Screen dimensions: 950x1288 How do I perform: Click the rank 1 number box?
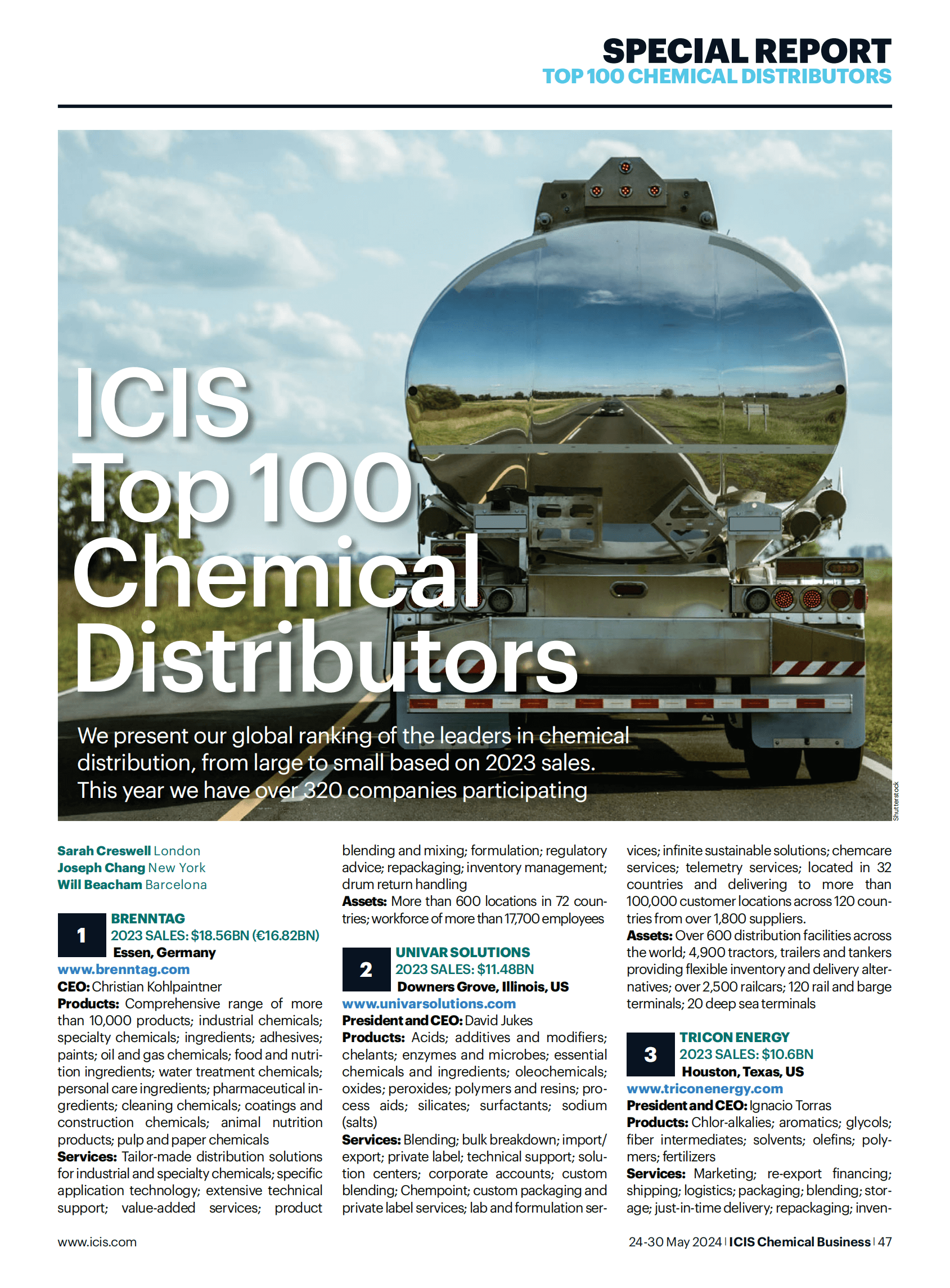[x=82, y=935]
